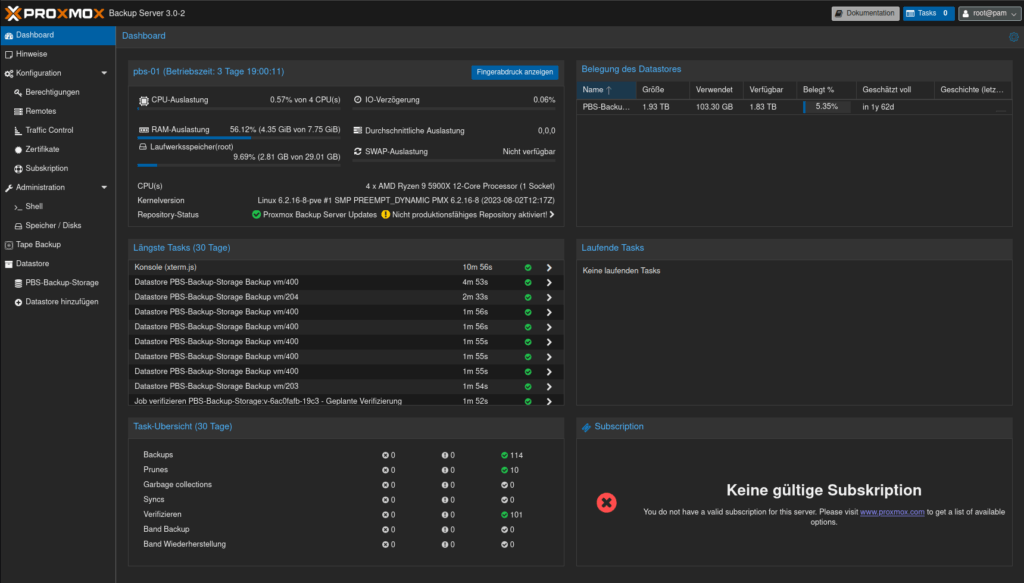This screenshot has height=583, width=1024.
Task: Select the PBS-Backu... datastore row name
Action: (606, 107)
